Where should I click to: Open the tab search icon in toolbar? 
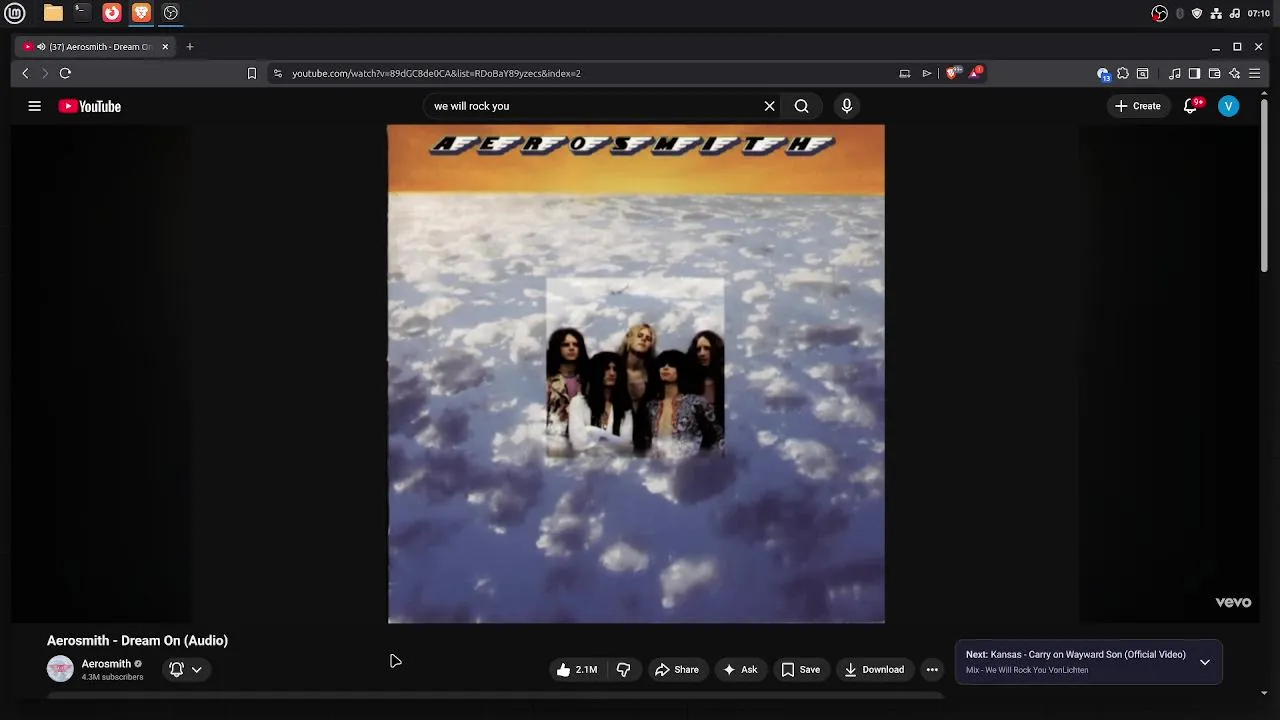pos(1143,73)
